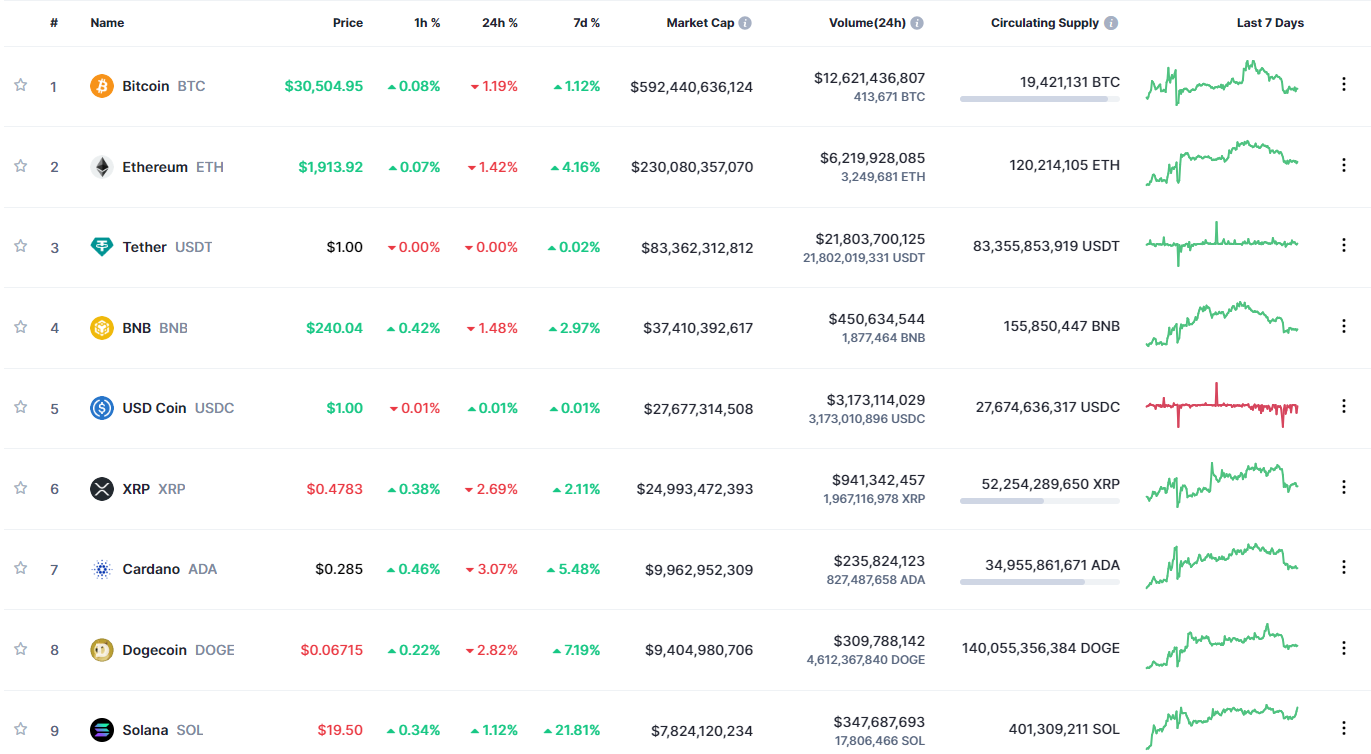Open the three-dot menu for Solana
The height and width of the screenshot is (754, 1371).
(1343, 727)
